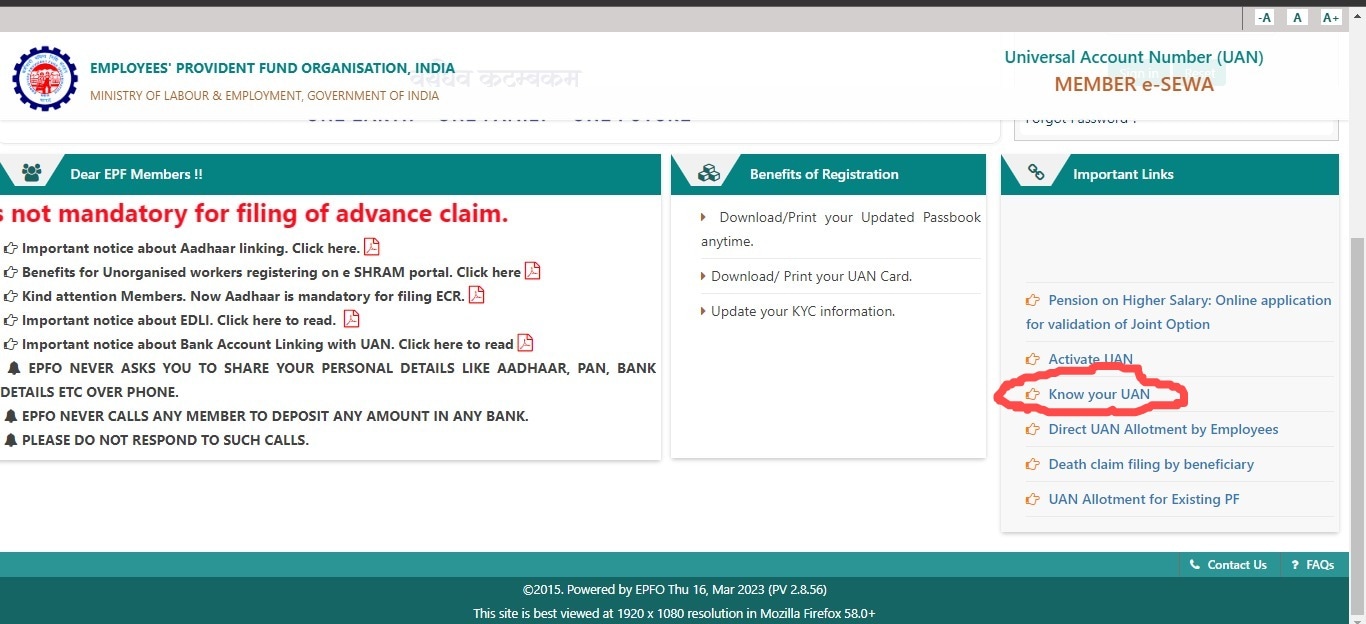Screen dimensions: 1366x624
Task: Open Death claim filing by beneficiary link
Action: (x=1151, y=464)
